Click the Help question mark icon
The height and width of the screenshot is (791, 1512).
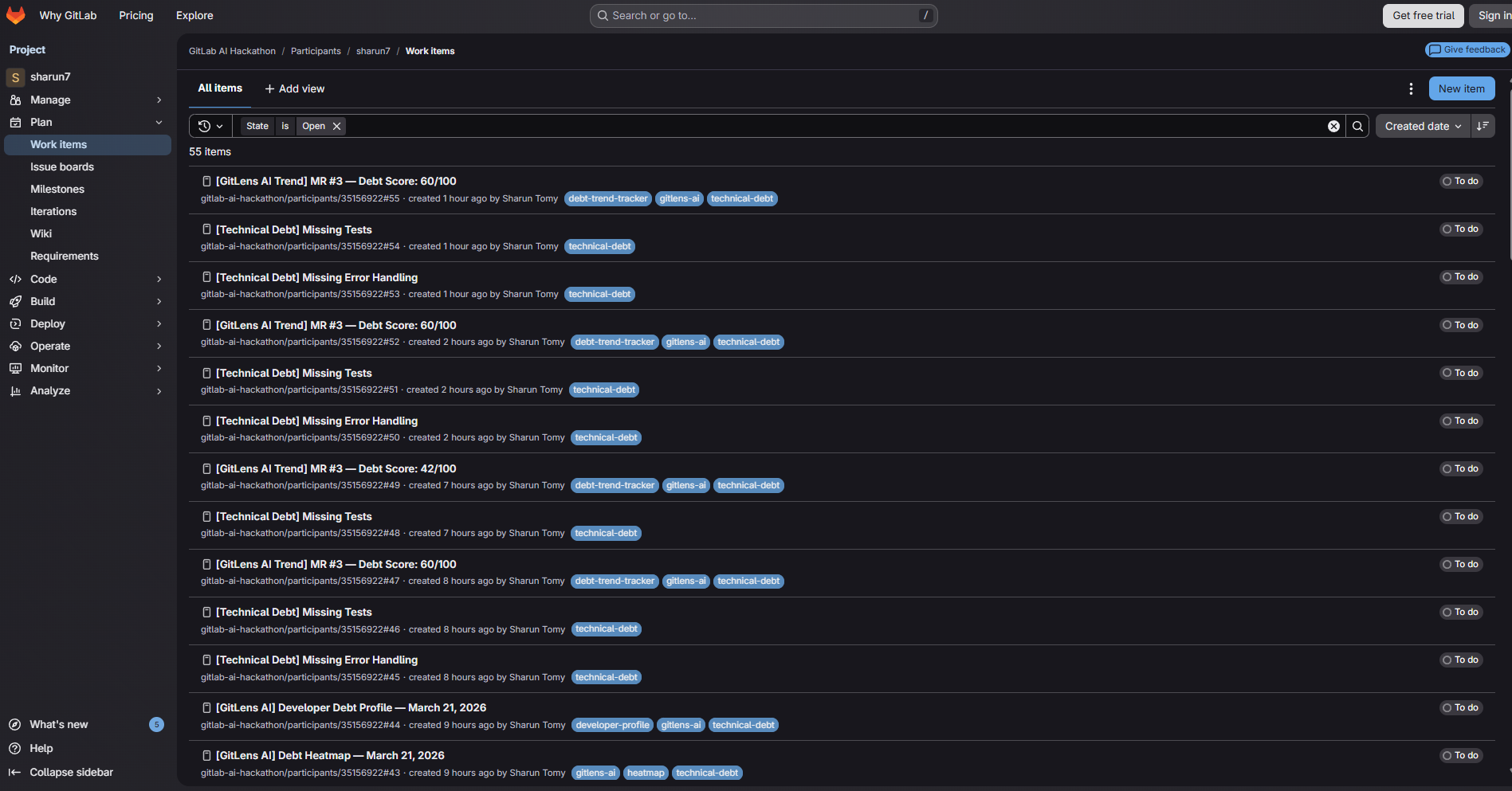pos(14,748)
